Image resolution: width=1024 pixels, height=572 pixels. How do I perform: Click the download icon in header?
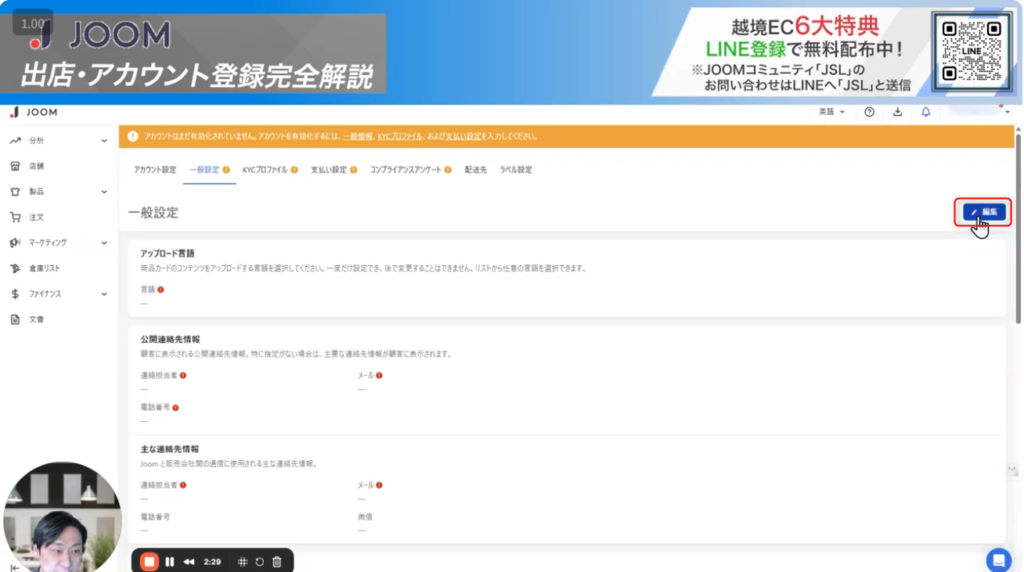coord(897,112)
